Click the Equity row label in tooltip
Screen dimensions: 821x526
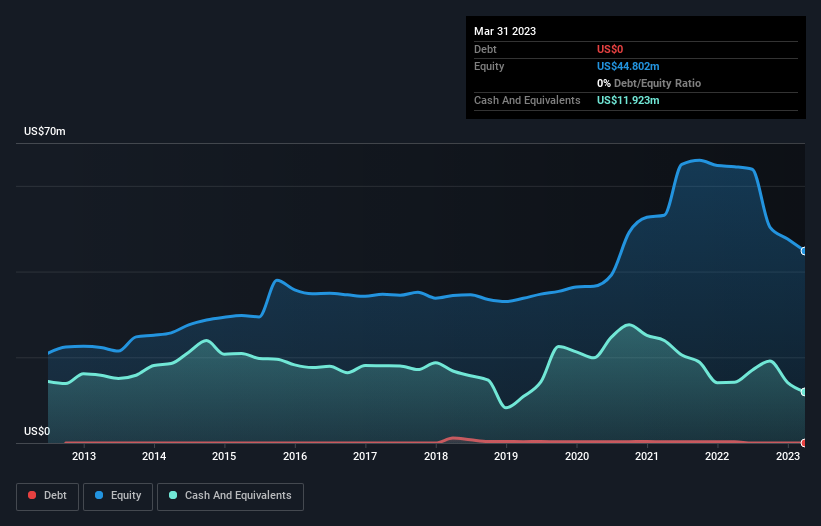tap(489, 66)
